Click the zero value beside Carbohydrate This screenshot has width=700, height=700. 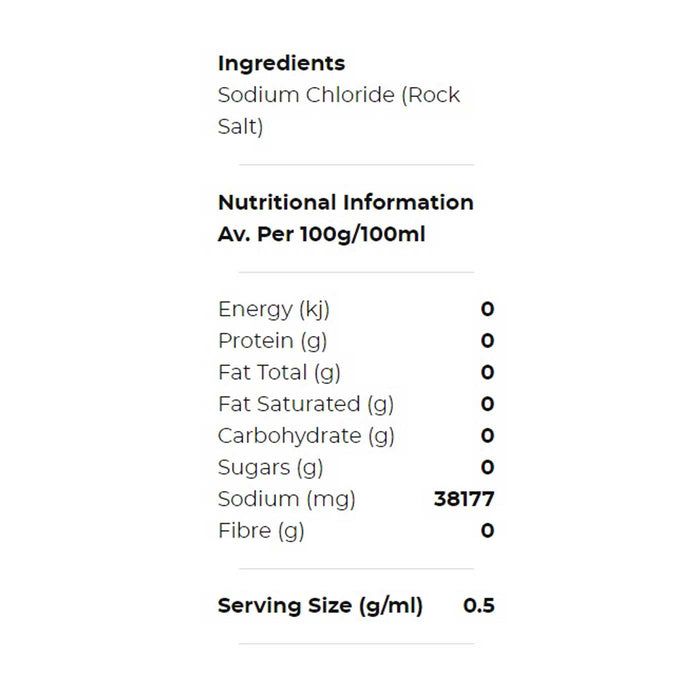487,436
